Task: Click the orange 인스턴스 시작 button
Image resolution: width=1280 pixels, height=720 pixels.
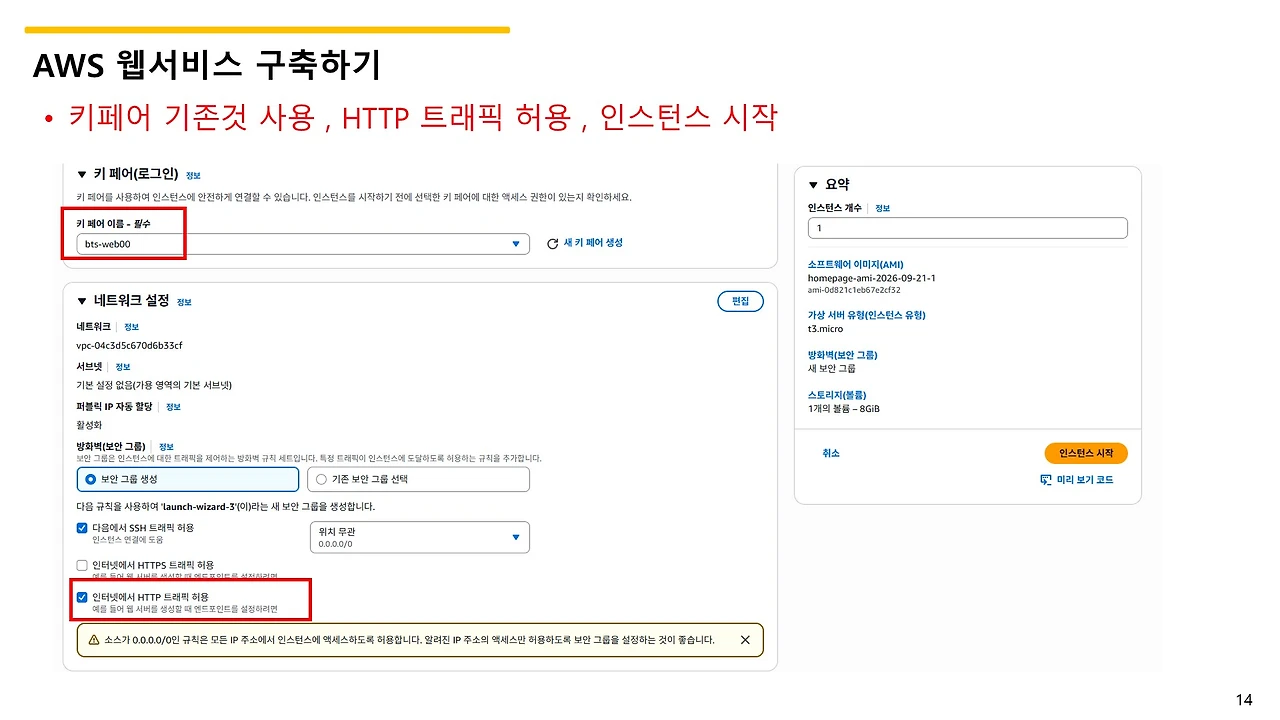Action: point(1086,453)
